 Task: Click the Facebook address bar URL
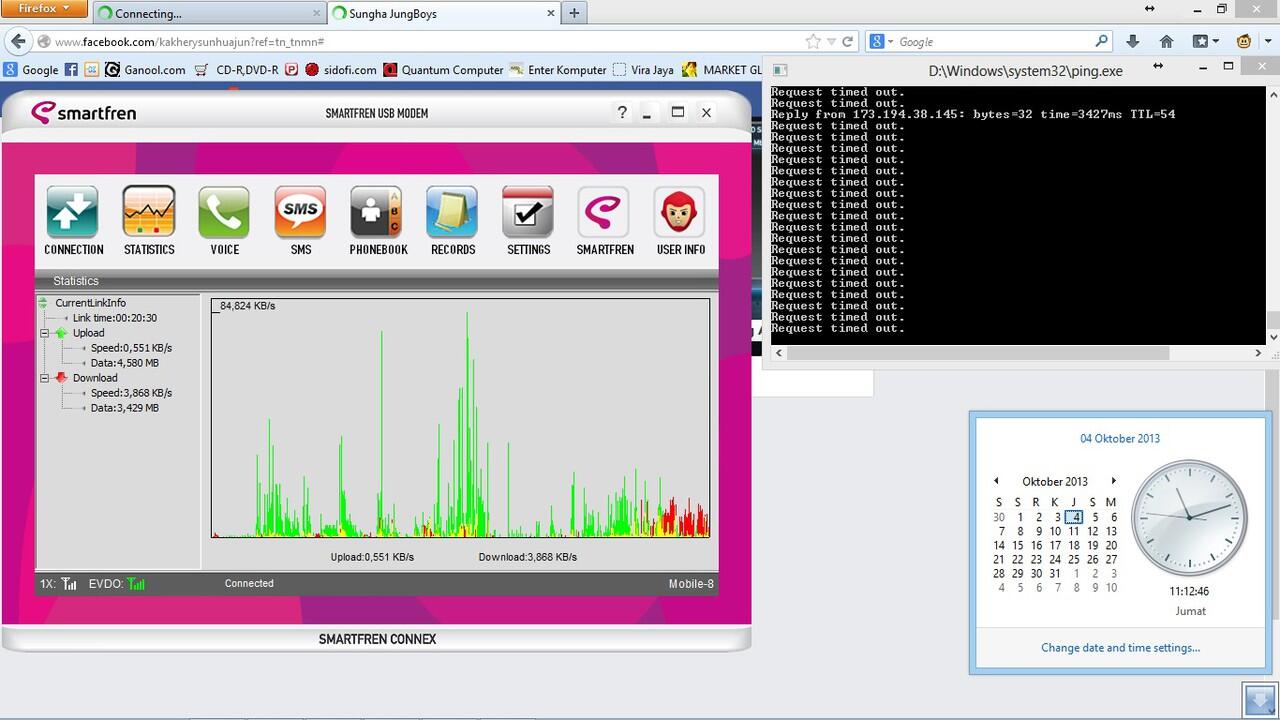pyautogui.click(x=189, y=42)
